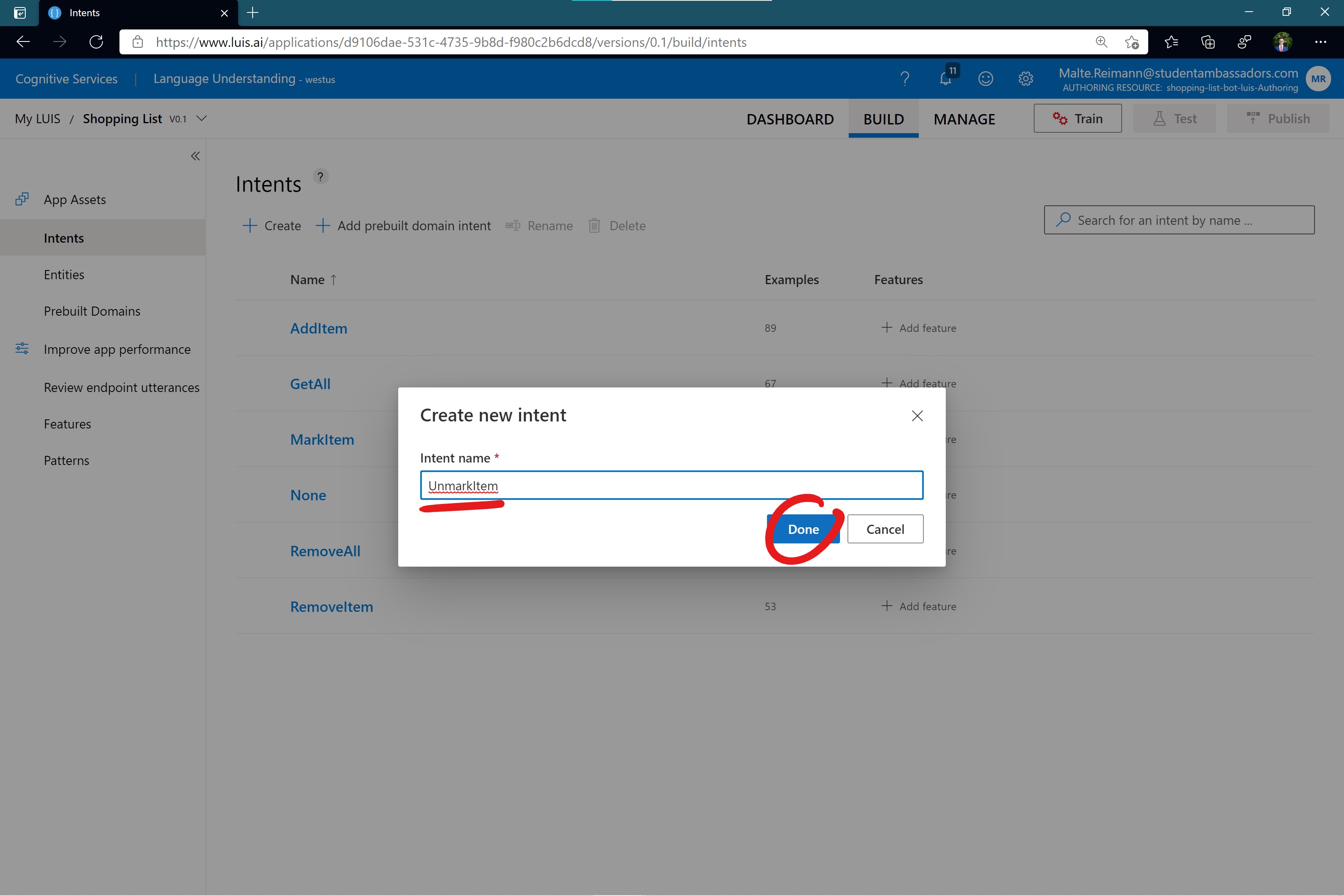Add this page to browser favorites
The height and width of the screenshot is (896, 1344).
(1132, 42)
